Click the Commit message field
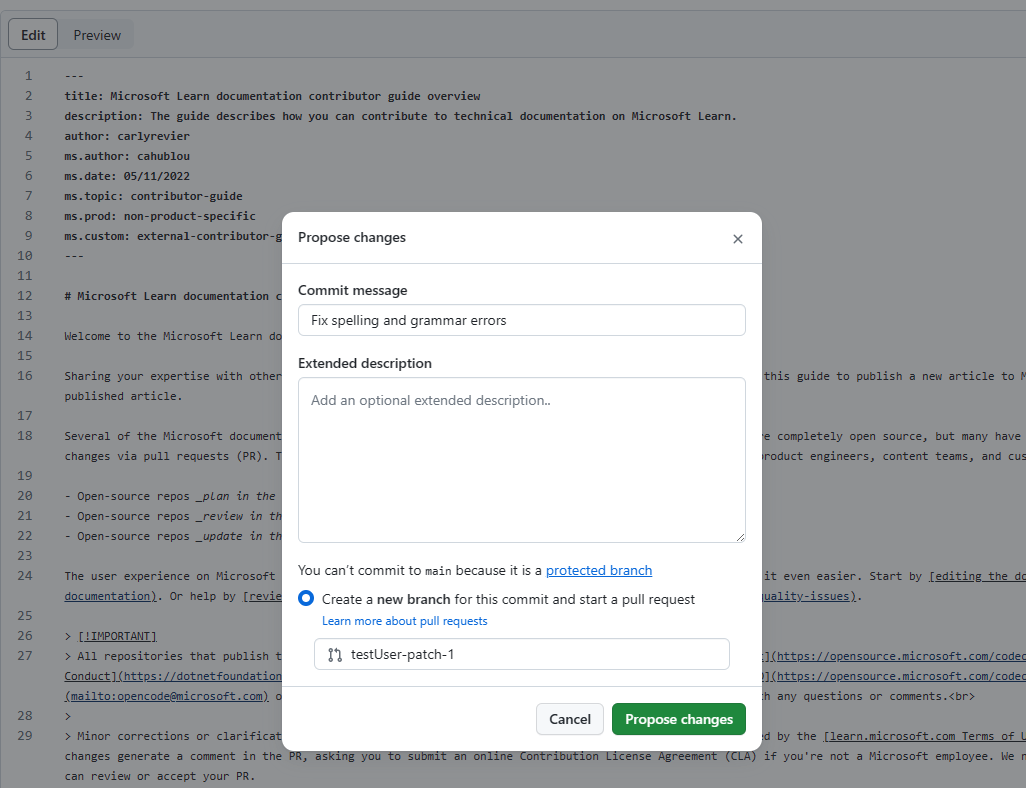The width and height of the screenshot is (1026, 788). pos(521,320)
